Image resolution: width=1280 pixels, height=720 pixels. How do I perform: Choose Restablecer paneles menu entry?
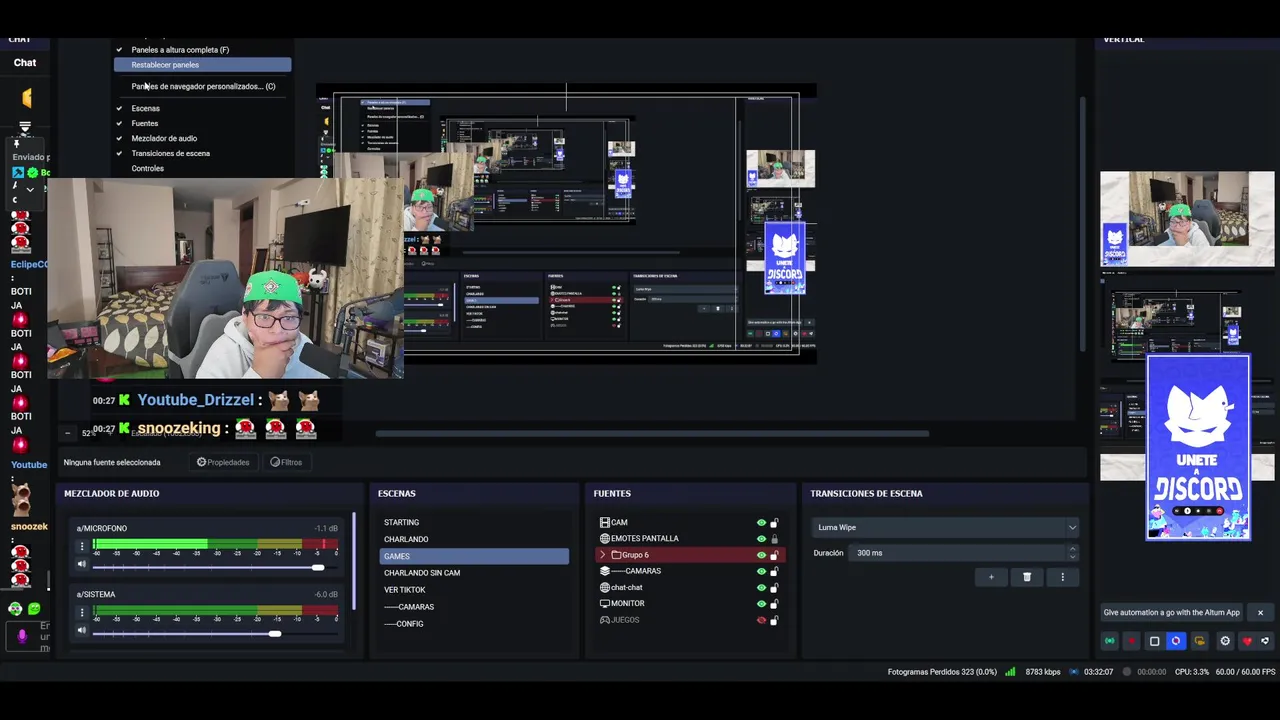(x=203, y=65)
